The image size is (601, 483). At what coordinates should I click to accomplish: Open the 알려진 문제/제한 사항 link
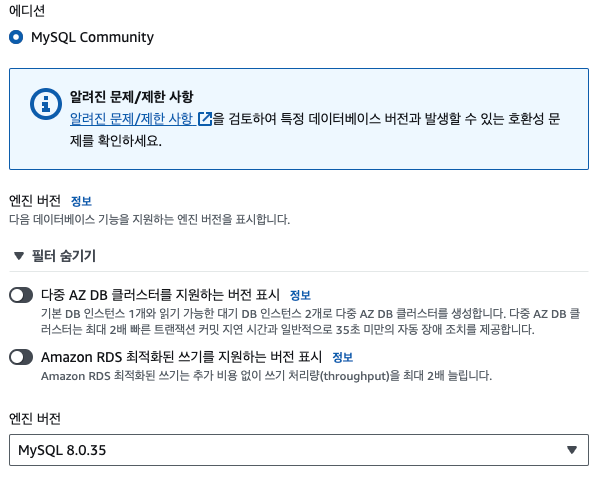click(131, 119)
